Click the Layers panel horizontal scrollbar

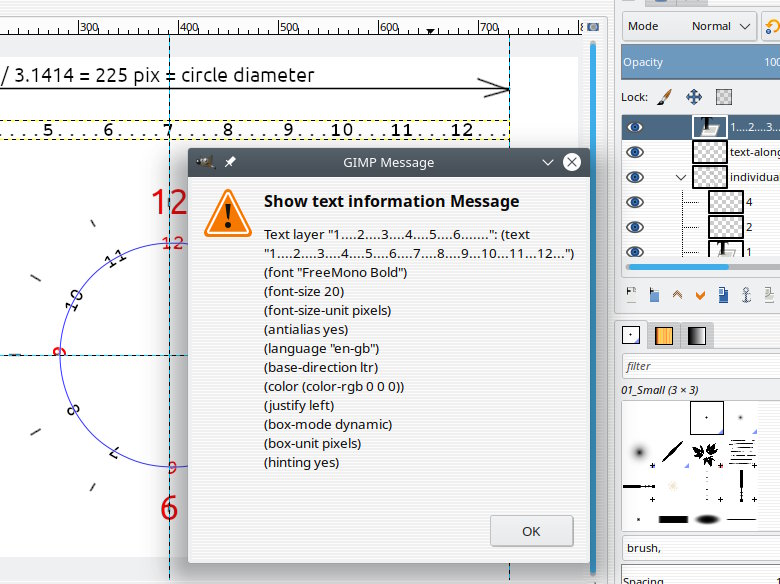click(678, 267)
